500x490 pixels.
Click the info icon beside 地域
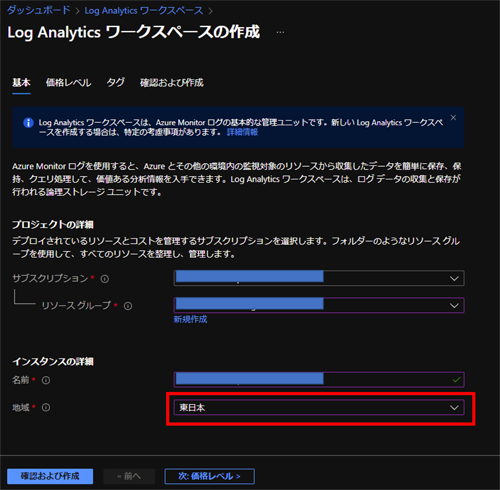(x=46, y=407)
